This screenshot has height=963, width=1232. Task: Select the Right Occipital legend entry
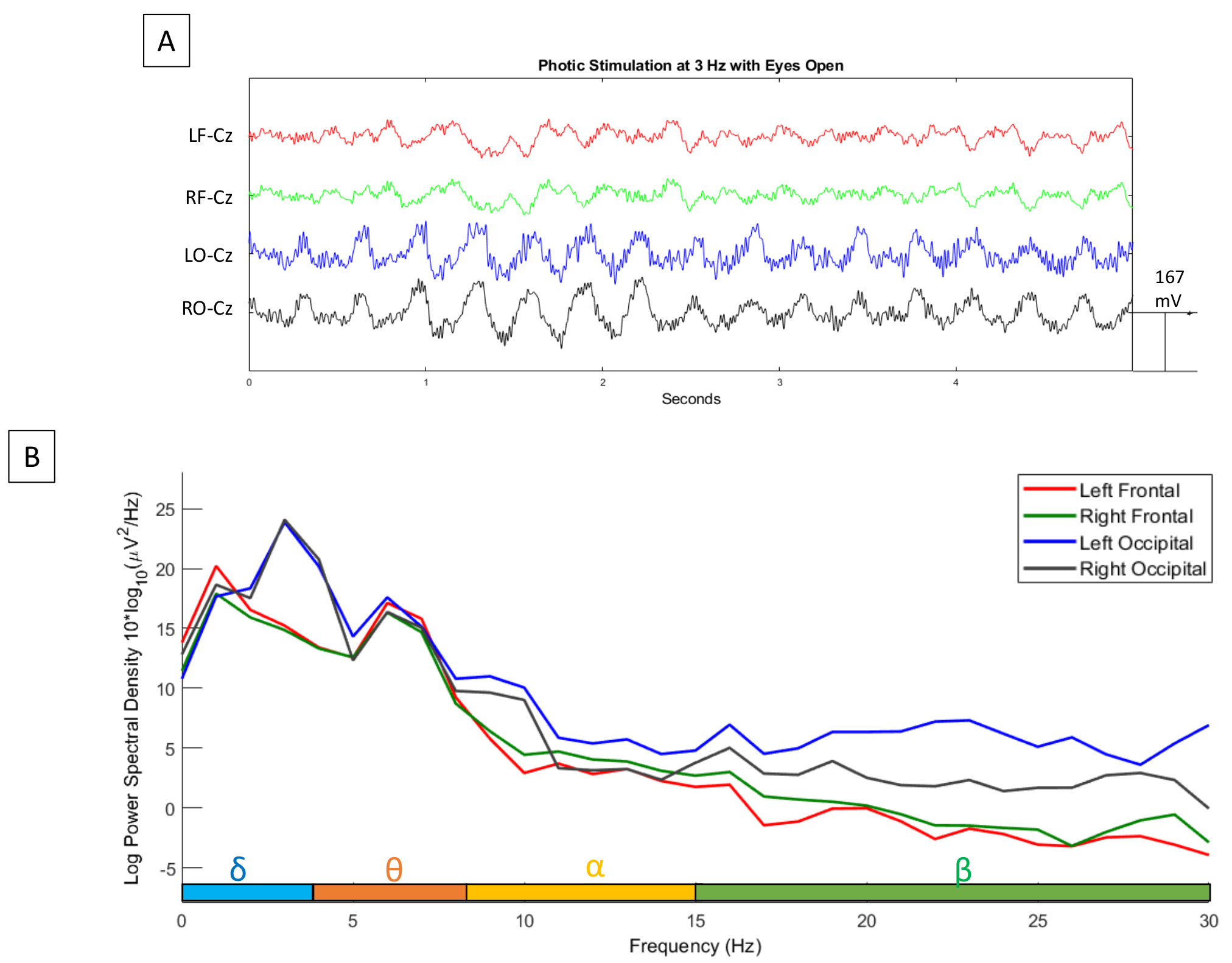[1142, 569]
